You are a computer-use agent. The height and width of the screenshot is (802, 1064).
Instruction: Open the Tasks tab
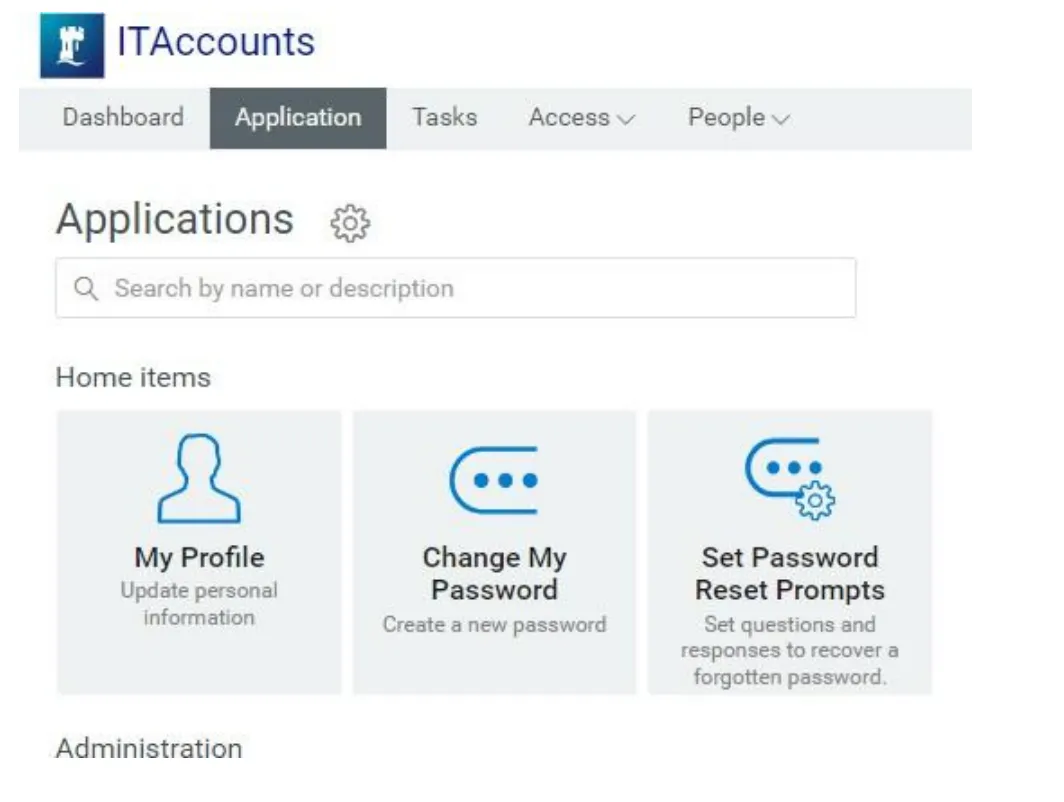coord(444,118)
